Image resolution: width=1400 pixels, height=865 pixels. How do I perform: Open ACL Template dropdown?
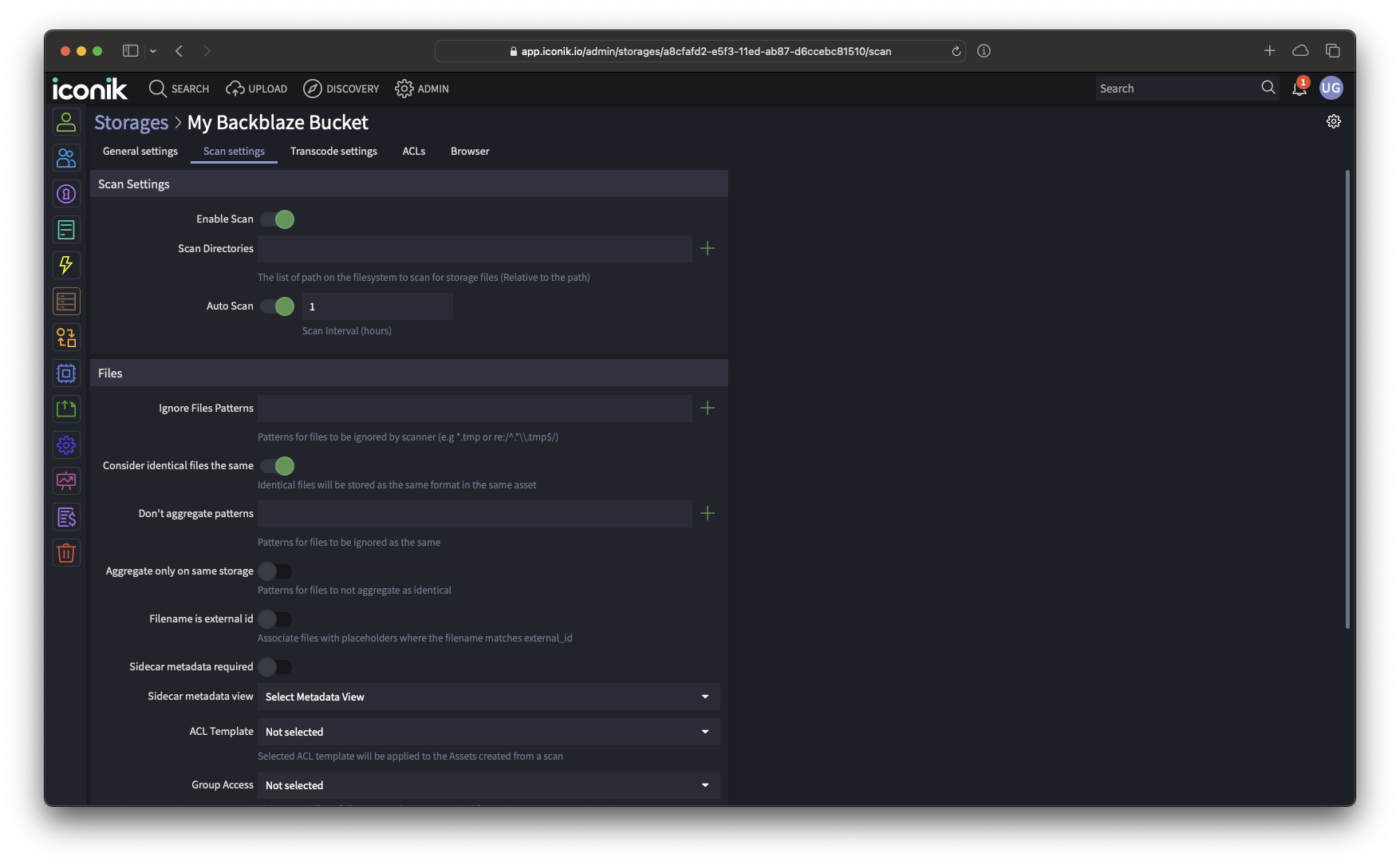point(488,732)
